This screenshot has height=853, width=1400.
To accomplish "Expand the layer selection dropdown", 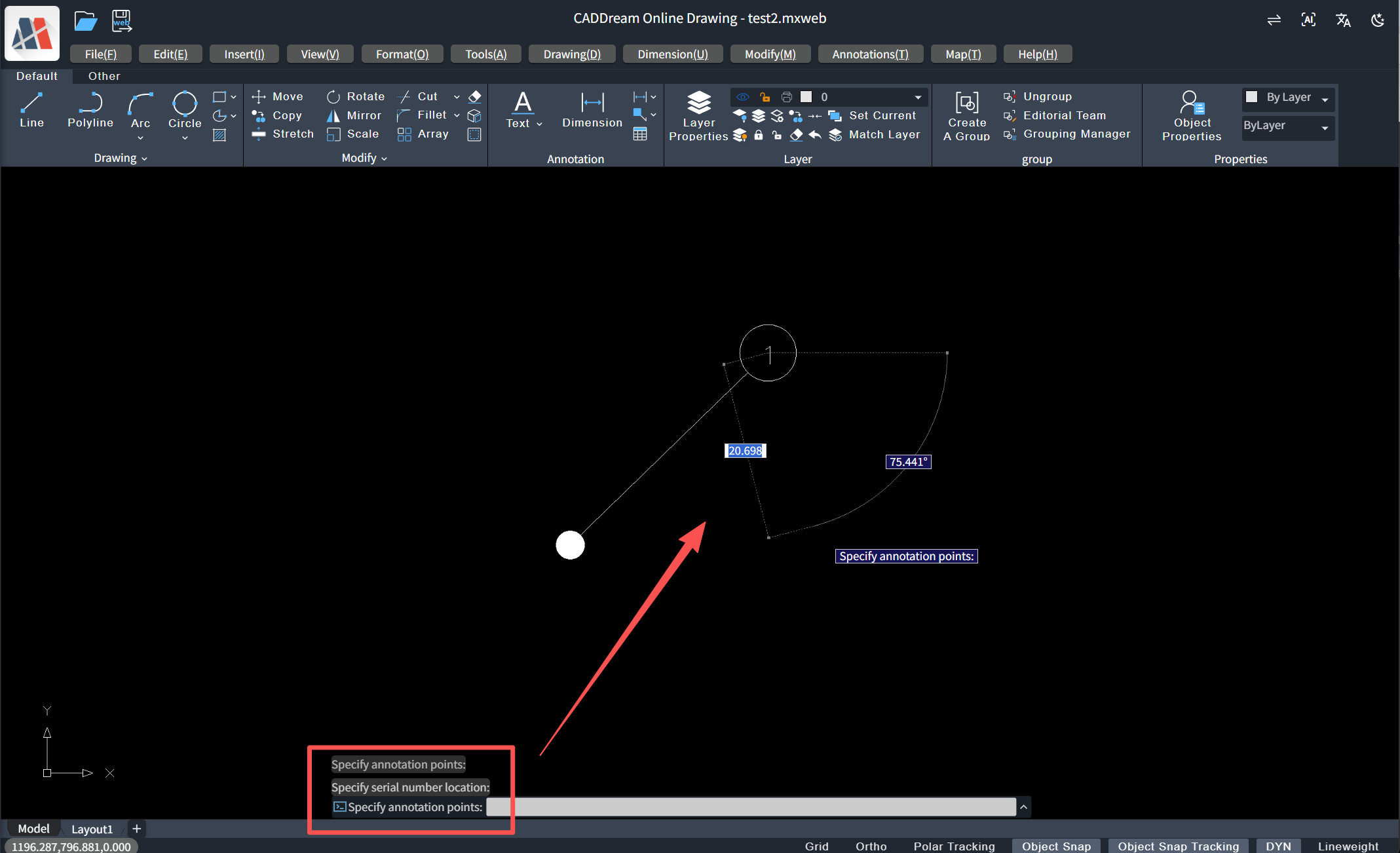I will coord(918,97).
